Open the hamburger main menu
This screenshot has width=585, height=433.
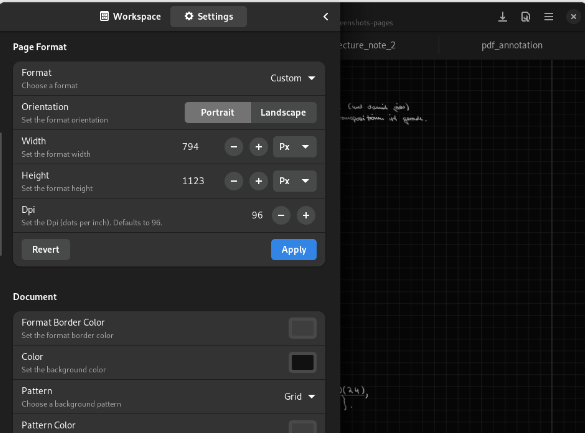548,17
